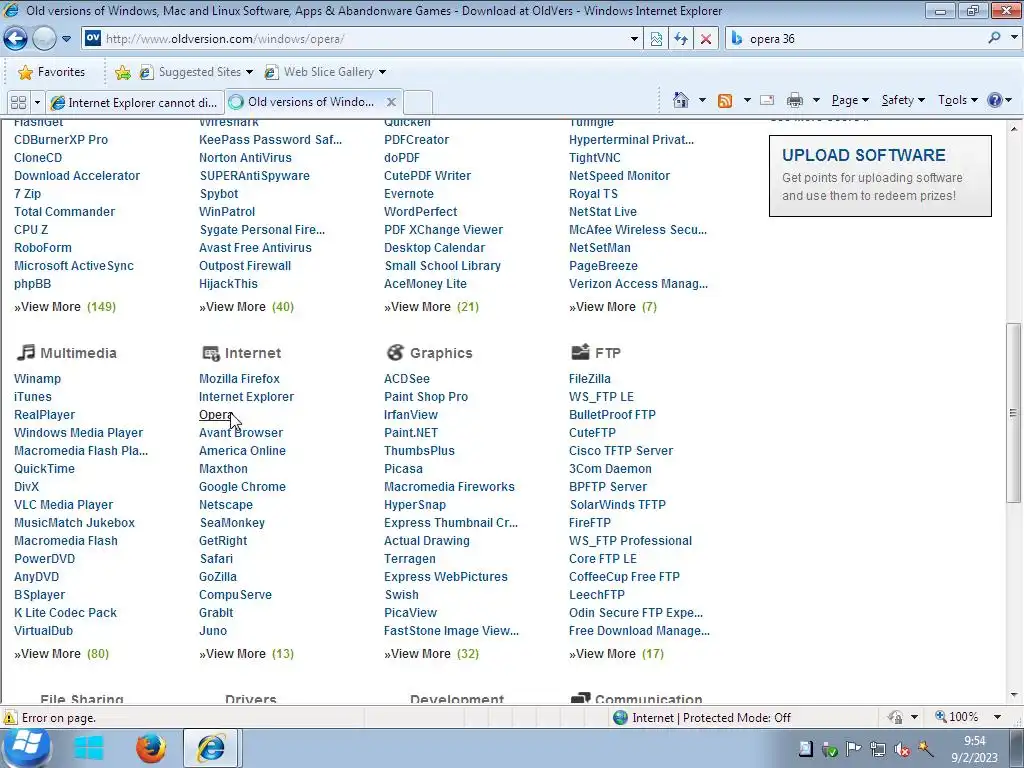The height and width of the screenshot is (768, 1024).
Task: Open the Paint.NET link
Action: coord(411,433)
